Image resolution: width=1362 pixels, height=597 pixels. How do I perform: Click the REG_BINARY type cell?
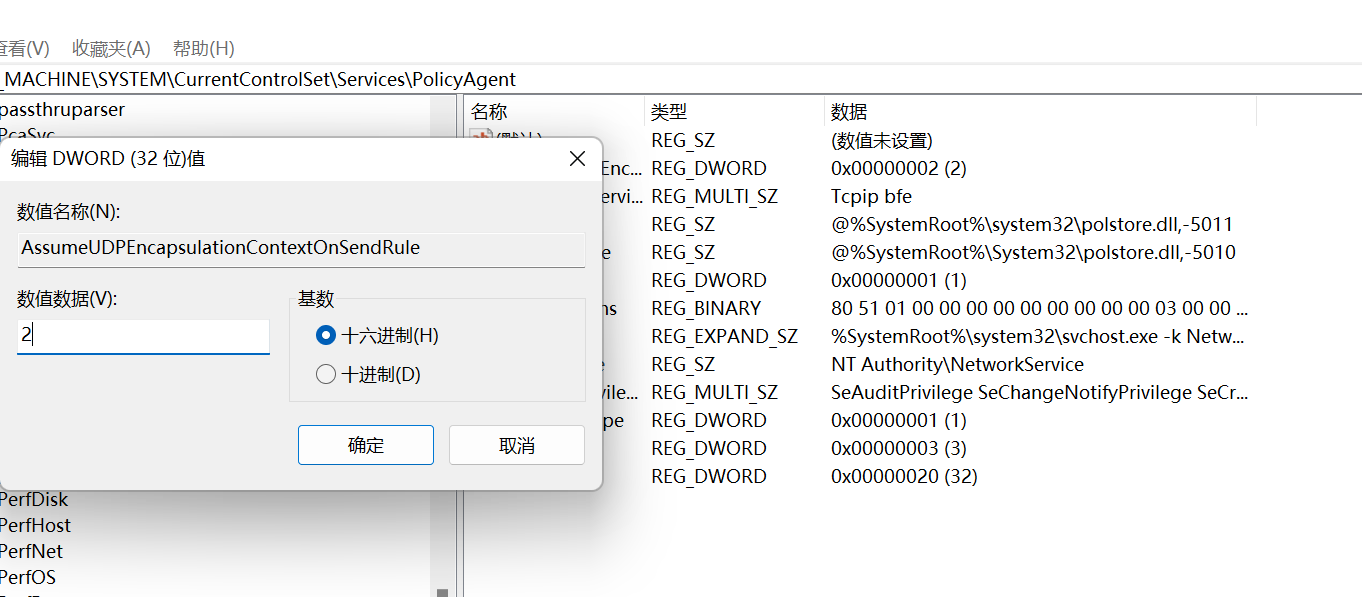706,308
